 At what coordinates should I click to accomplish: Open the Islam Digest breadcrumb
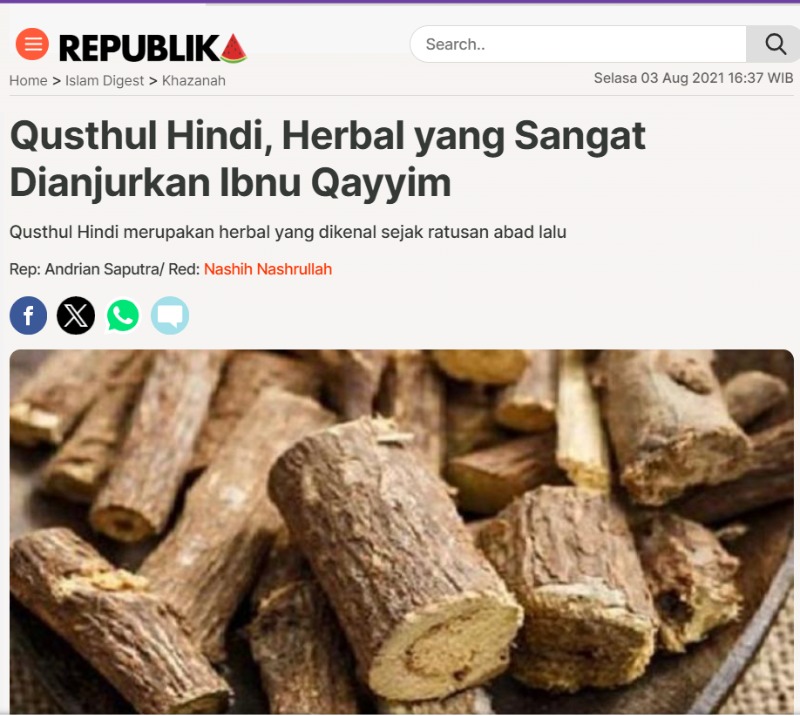point(105,81)
